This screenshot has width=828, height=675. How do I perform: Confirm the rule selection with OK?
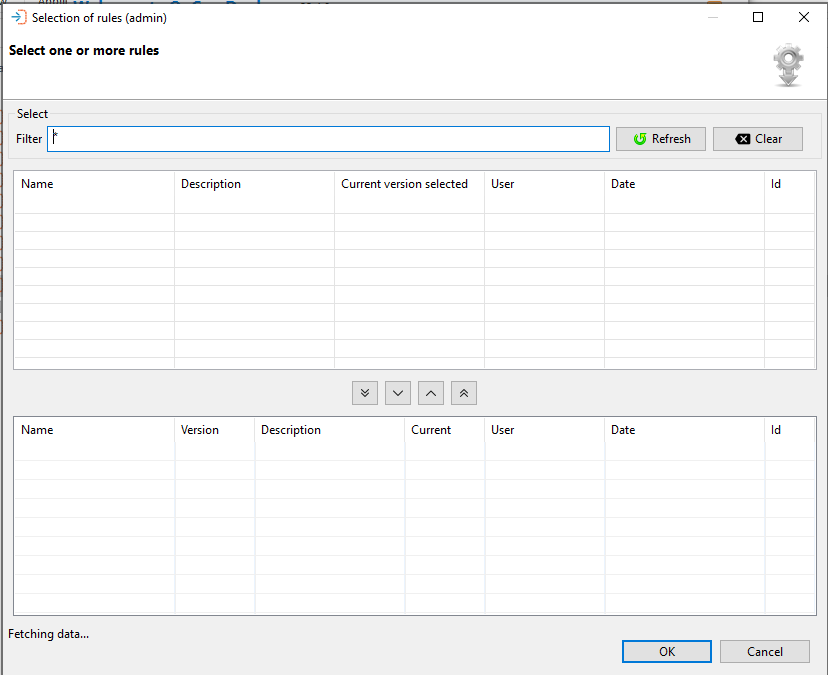tap(667, 651)
